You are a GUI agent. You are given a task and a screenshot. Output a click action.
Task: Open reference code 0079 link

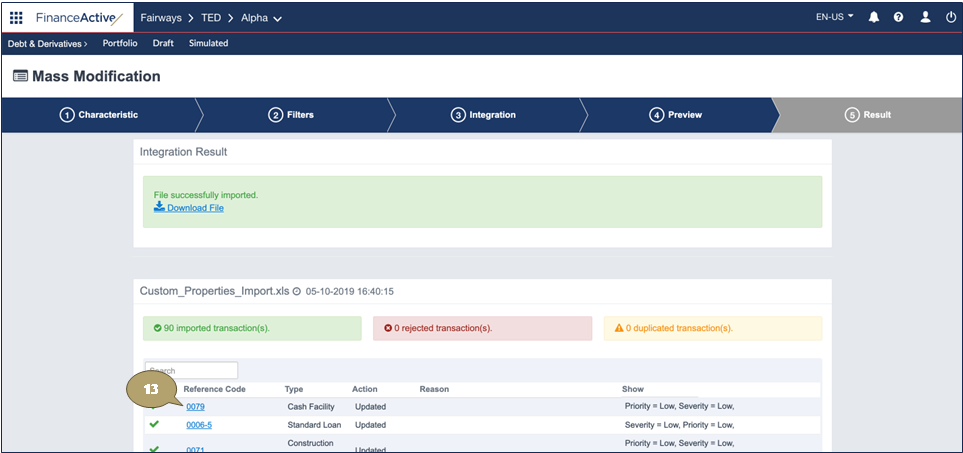tap(195, 407)
